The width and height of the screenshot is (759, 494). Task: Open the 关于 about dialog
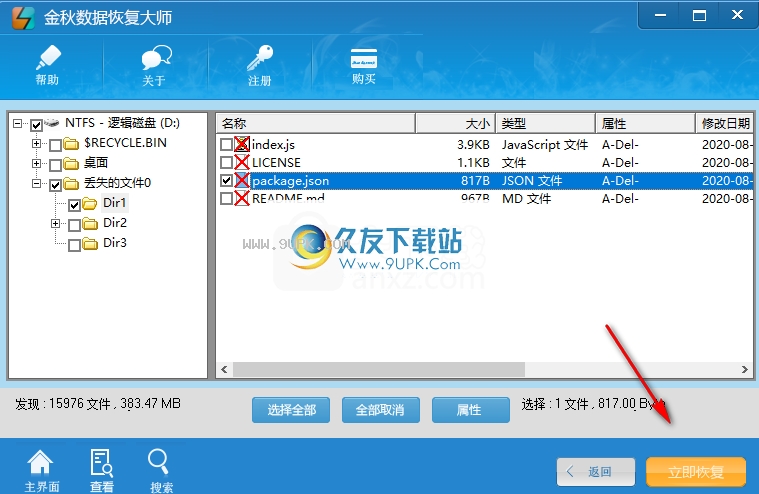point(155,66)
